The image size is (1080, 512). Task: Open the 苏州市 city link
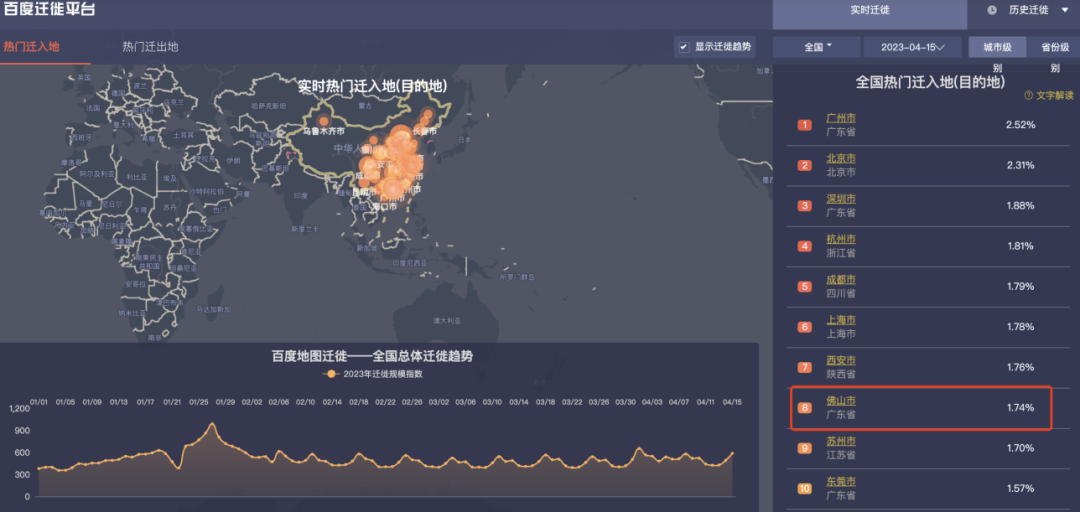pos(841,441)
